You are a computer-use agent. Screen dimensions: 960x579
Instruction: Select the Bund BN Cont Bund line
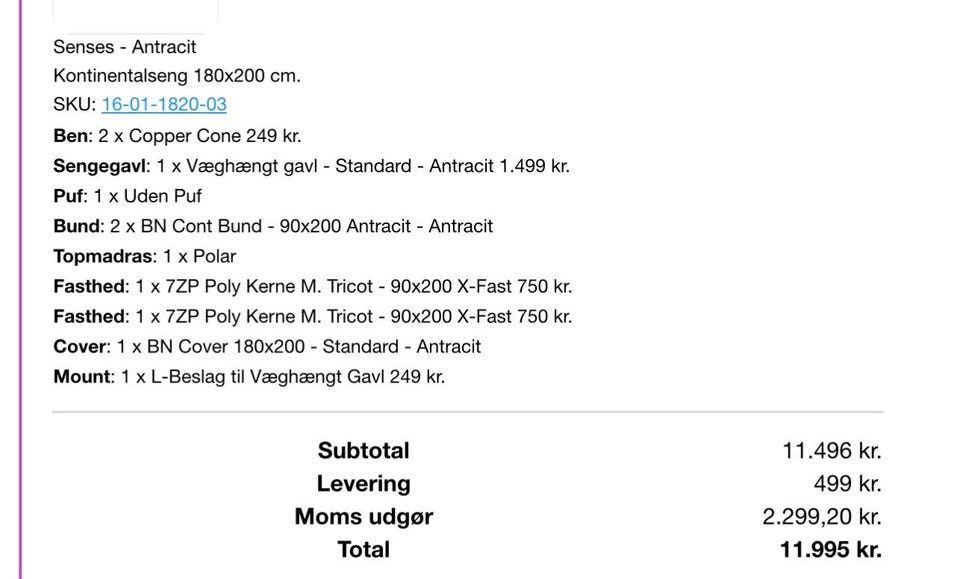coord(273,226)
